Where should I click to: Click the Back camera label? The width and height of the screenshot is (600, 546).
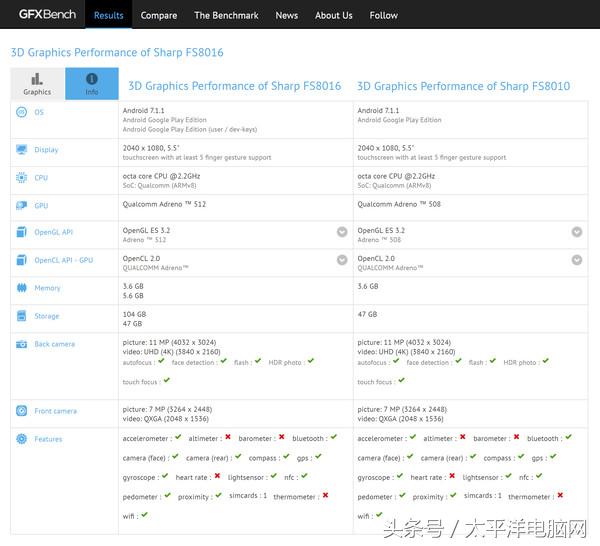click(55, 344)
